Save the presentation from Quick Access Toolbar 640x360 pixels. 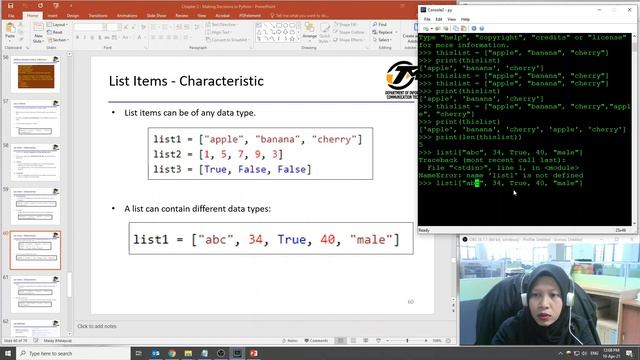11,6
